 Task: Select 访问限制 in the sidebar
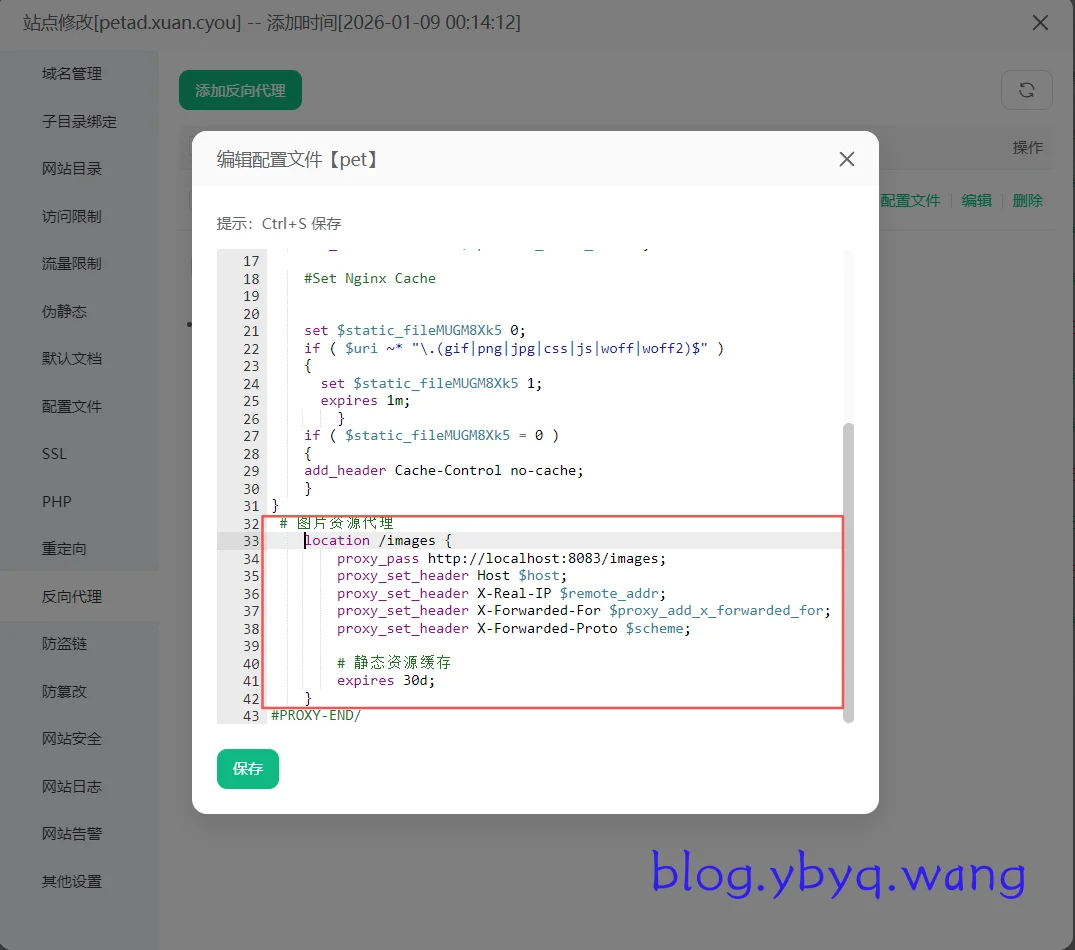[72, 217]
